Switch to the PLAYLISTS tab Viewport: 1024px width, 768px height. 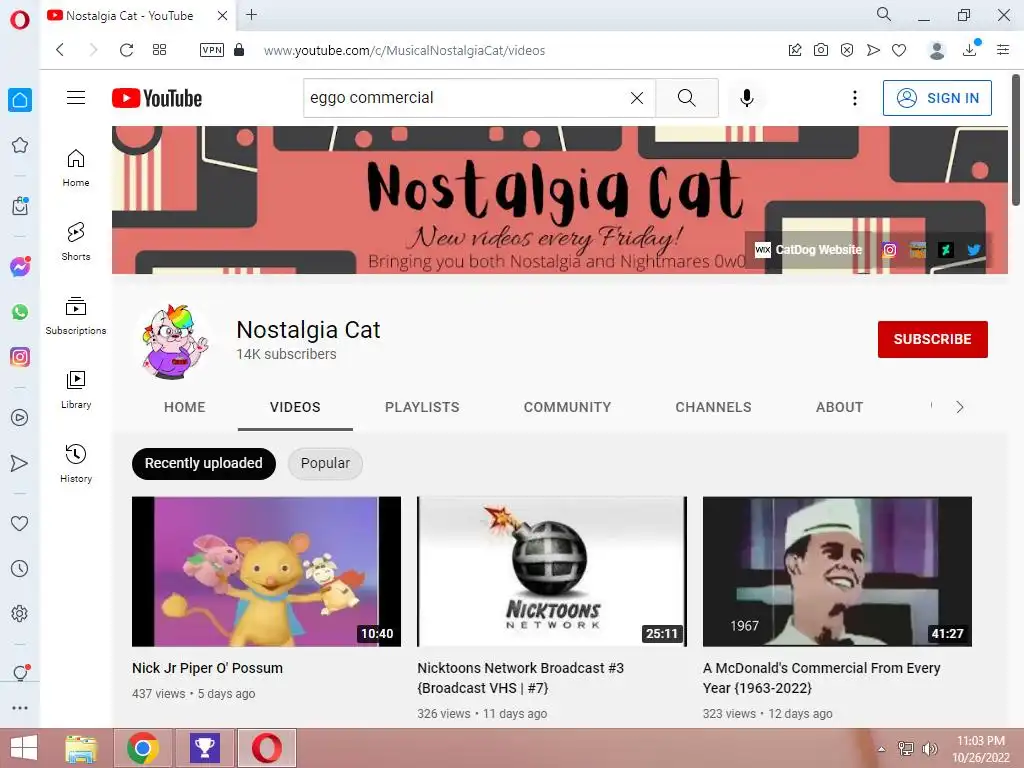point(422,408)
